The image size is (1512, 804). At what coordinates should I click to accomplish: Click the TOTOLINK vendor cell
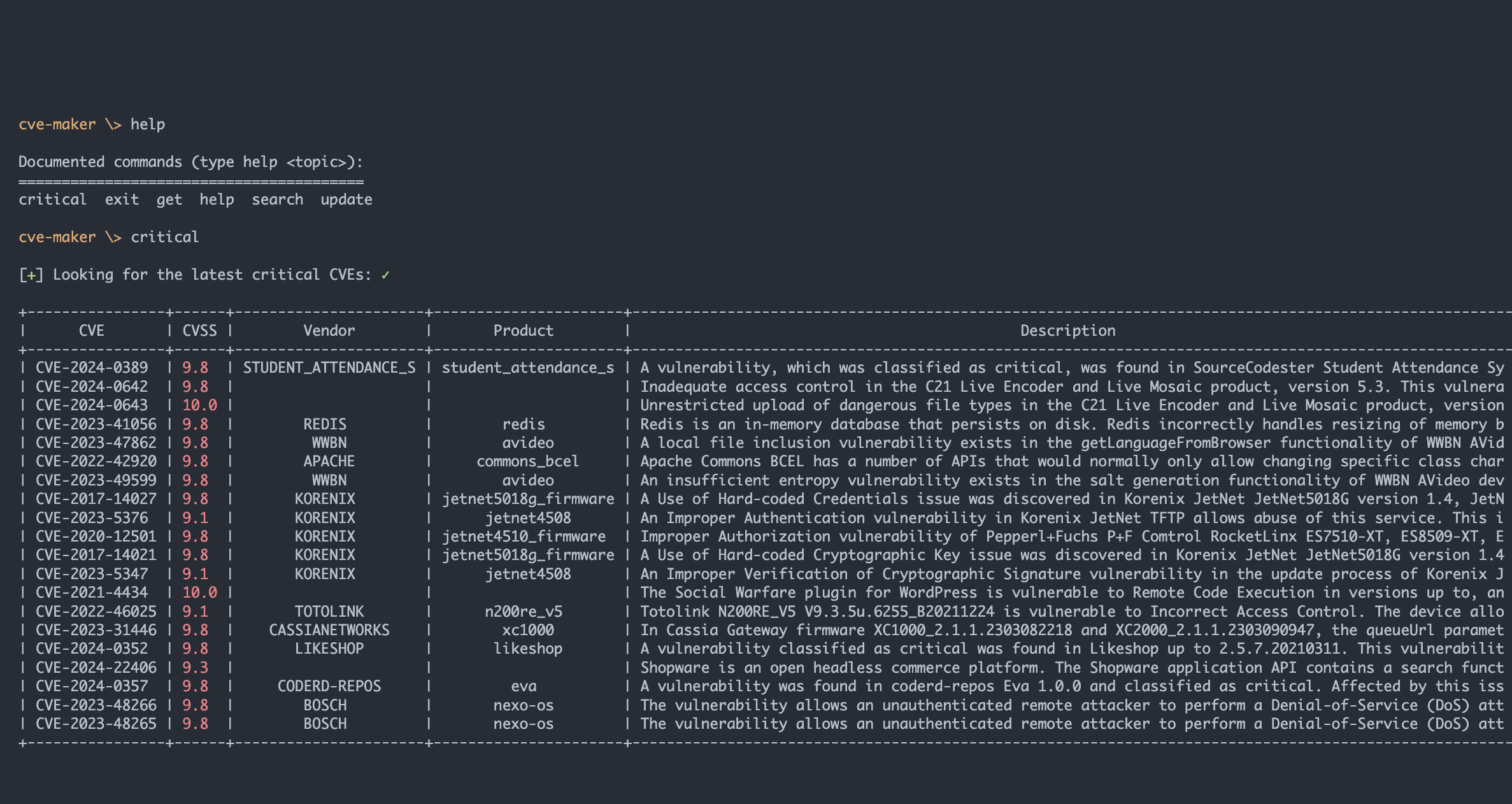[x=329, y=612]
